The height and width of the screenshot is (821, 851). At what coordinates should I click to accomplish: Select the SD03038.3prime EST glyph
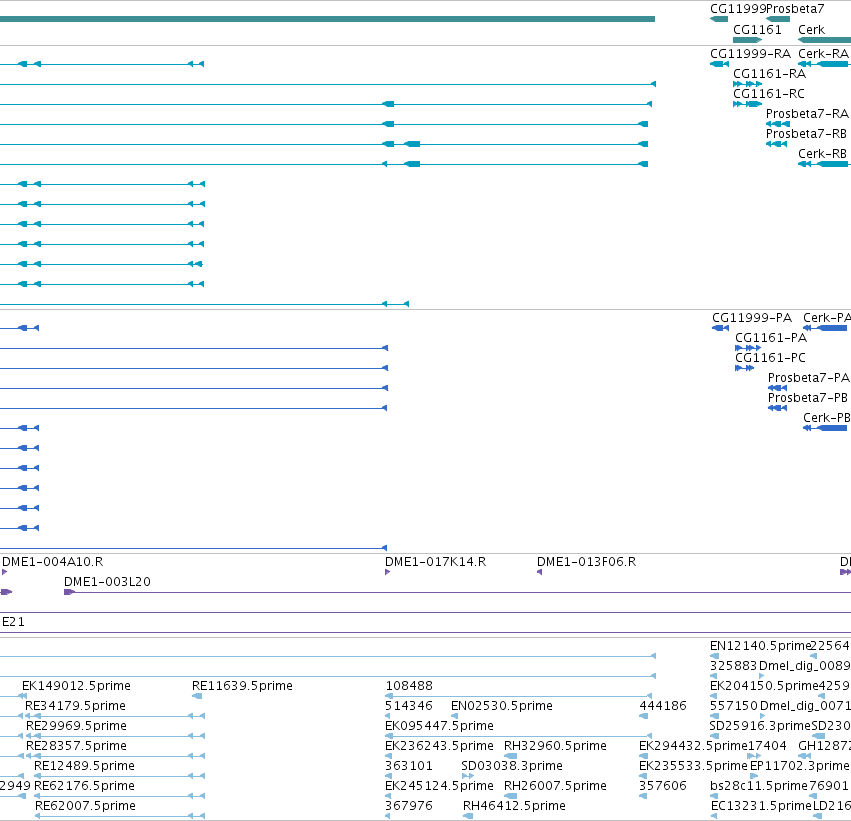468,776
